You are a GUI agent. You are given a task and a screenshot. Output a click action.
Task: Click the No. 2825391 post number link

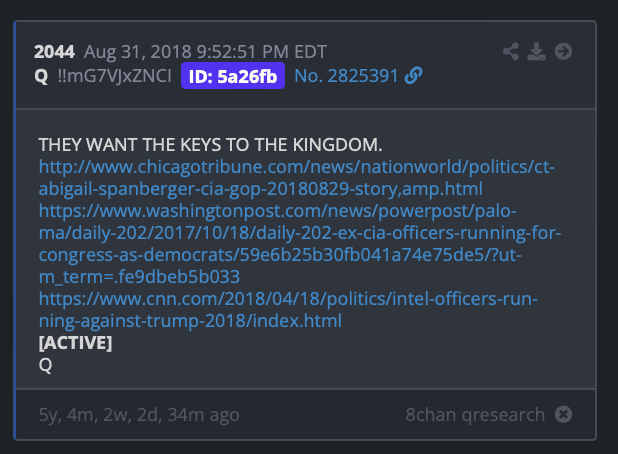click(x=346, y=76)
